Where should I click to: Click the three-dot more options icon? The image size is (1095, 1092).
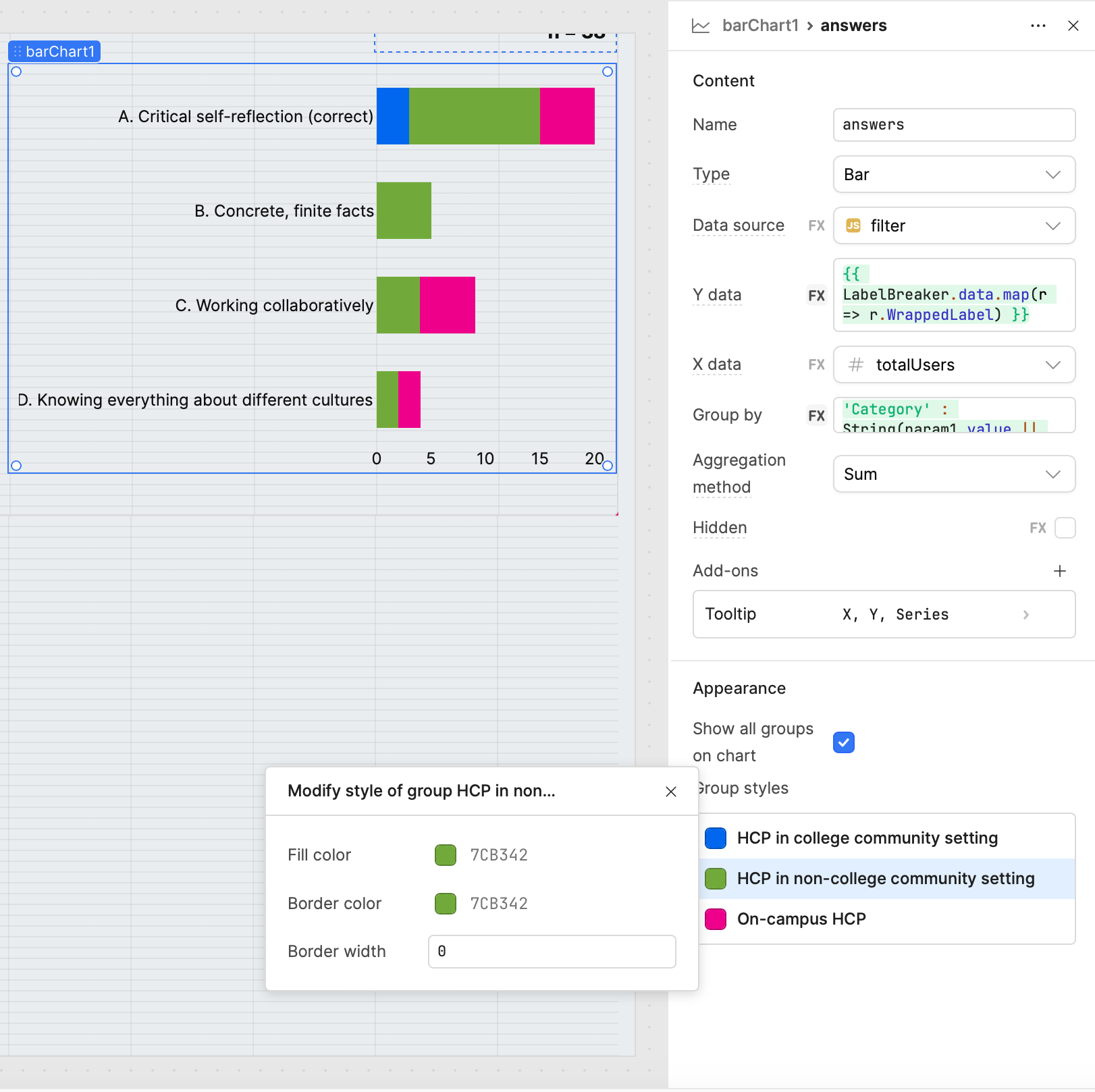pos(1038,26)
